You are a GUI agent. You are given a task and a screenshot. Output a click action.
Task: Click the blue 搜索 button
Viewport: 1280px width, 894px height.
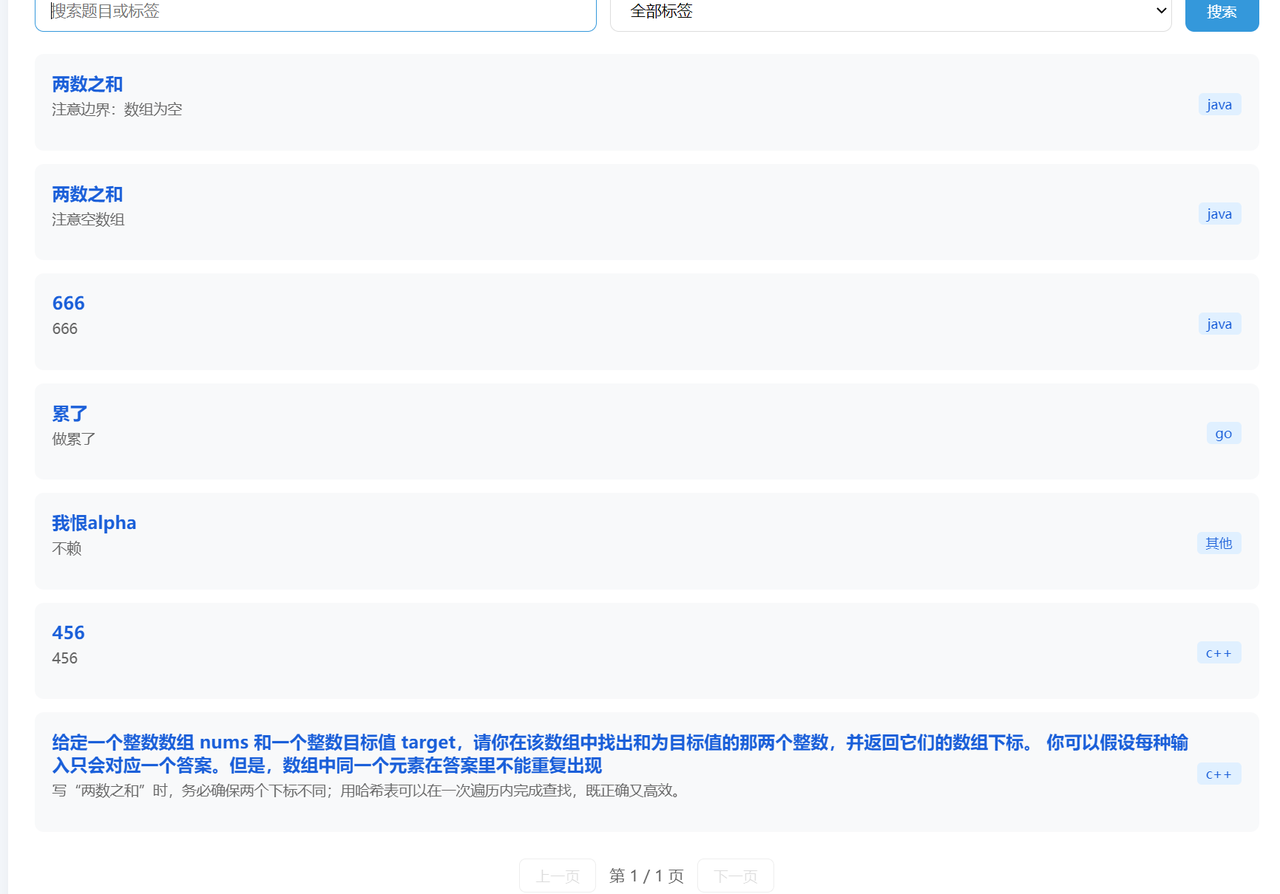click(1222, 12)
